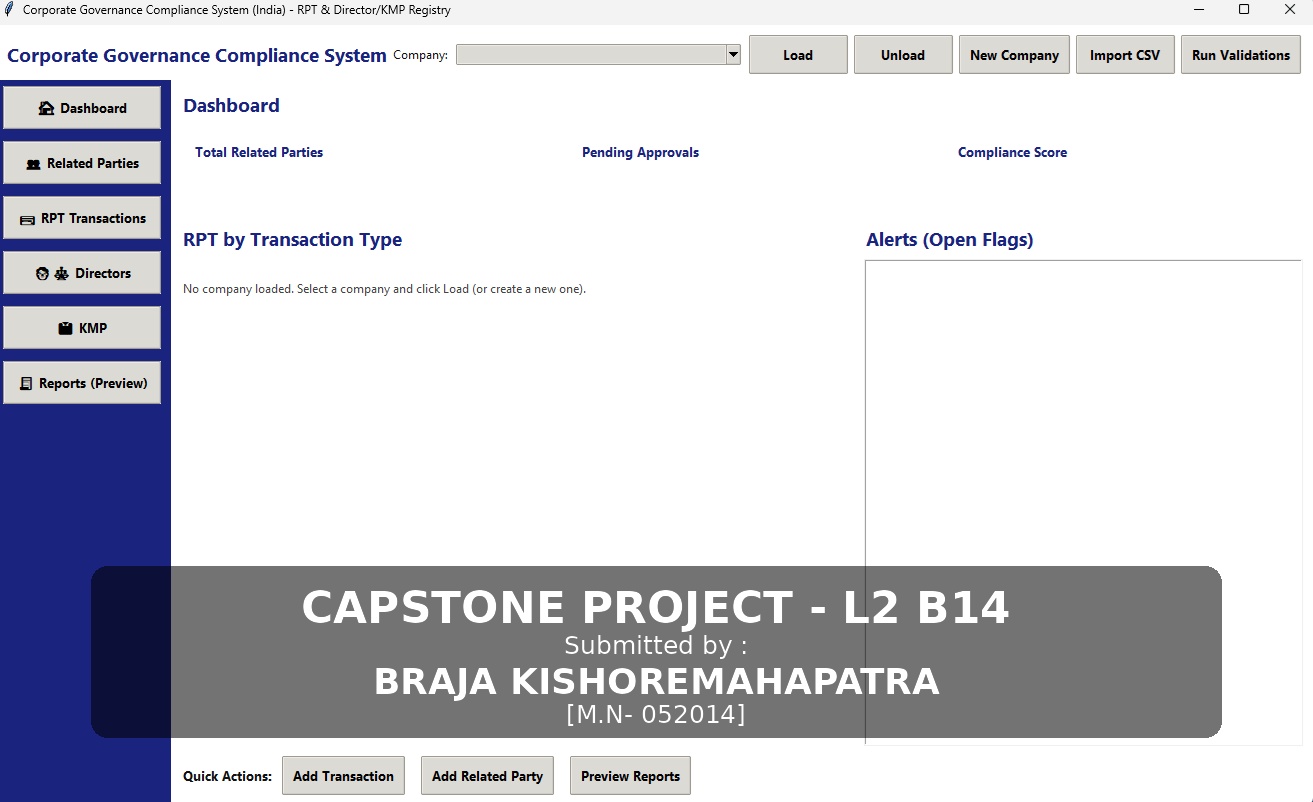Select Directors in the left sidebar
The image size is (1313, 802).
[82, 273]
